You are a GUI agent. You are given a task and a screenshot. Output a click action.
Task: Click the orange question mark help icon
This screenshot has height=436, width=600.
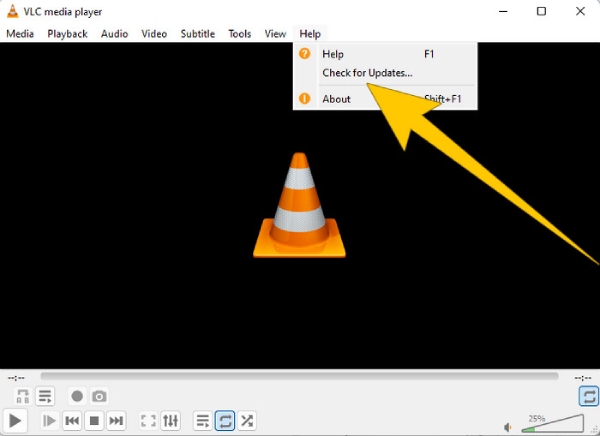[x=305, y=54]
